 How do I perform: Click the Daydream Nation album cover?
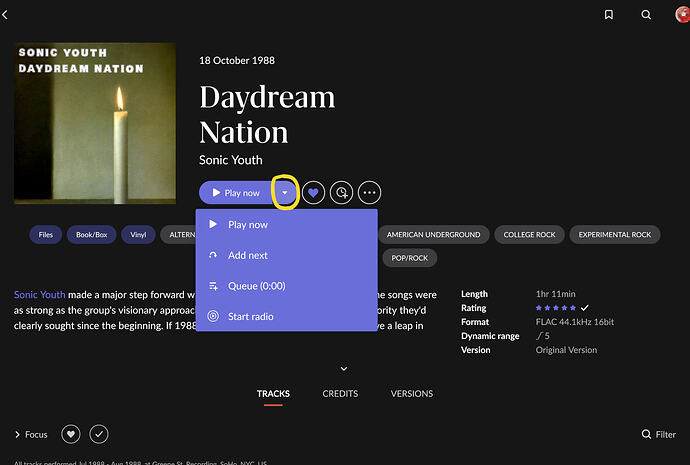(95, 123)
